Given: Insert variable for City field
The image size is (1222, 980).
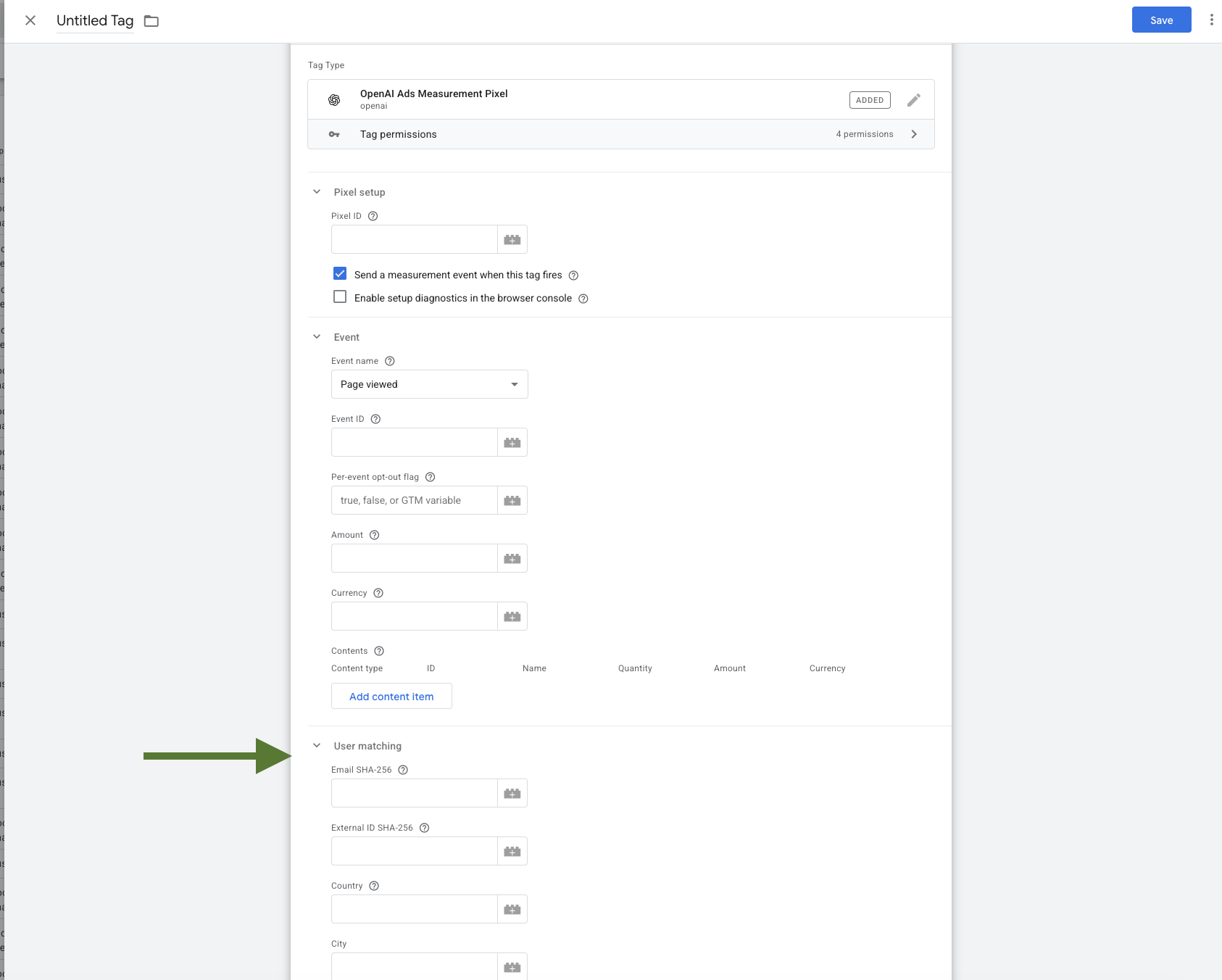Looking at the screenshot, I should pyautogui.click(x=512, y=967).
